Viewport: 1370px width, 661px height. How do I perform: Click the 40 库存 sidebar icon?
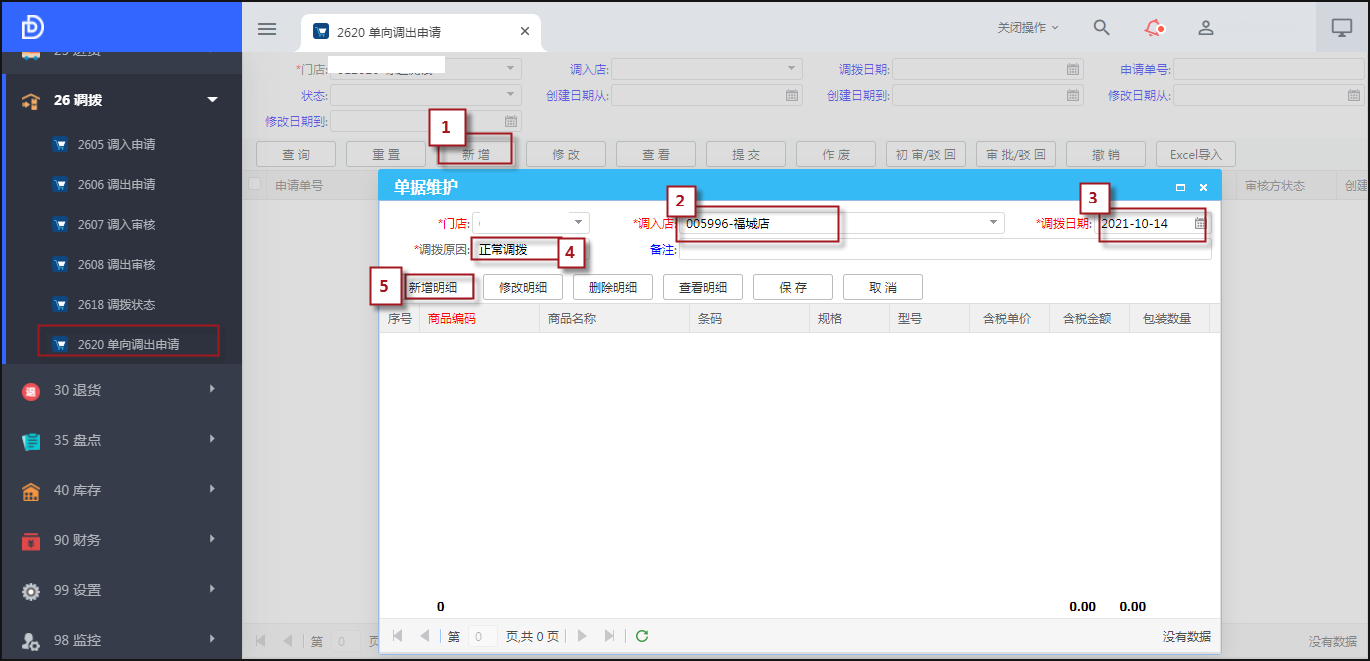point(31,491)
